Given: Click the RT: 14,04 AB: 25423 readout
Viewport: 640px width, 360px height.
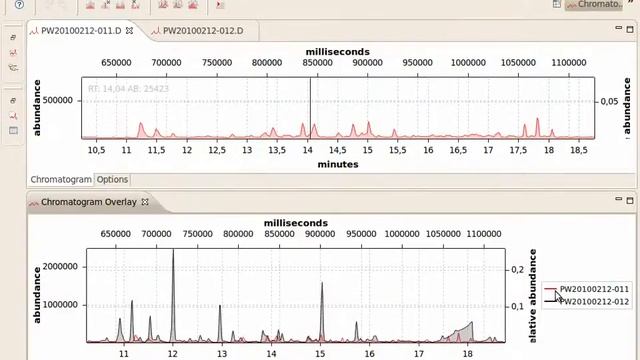Looking at the screenshot, I should click(x=128, y=89).
